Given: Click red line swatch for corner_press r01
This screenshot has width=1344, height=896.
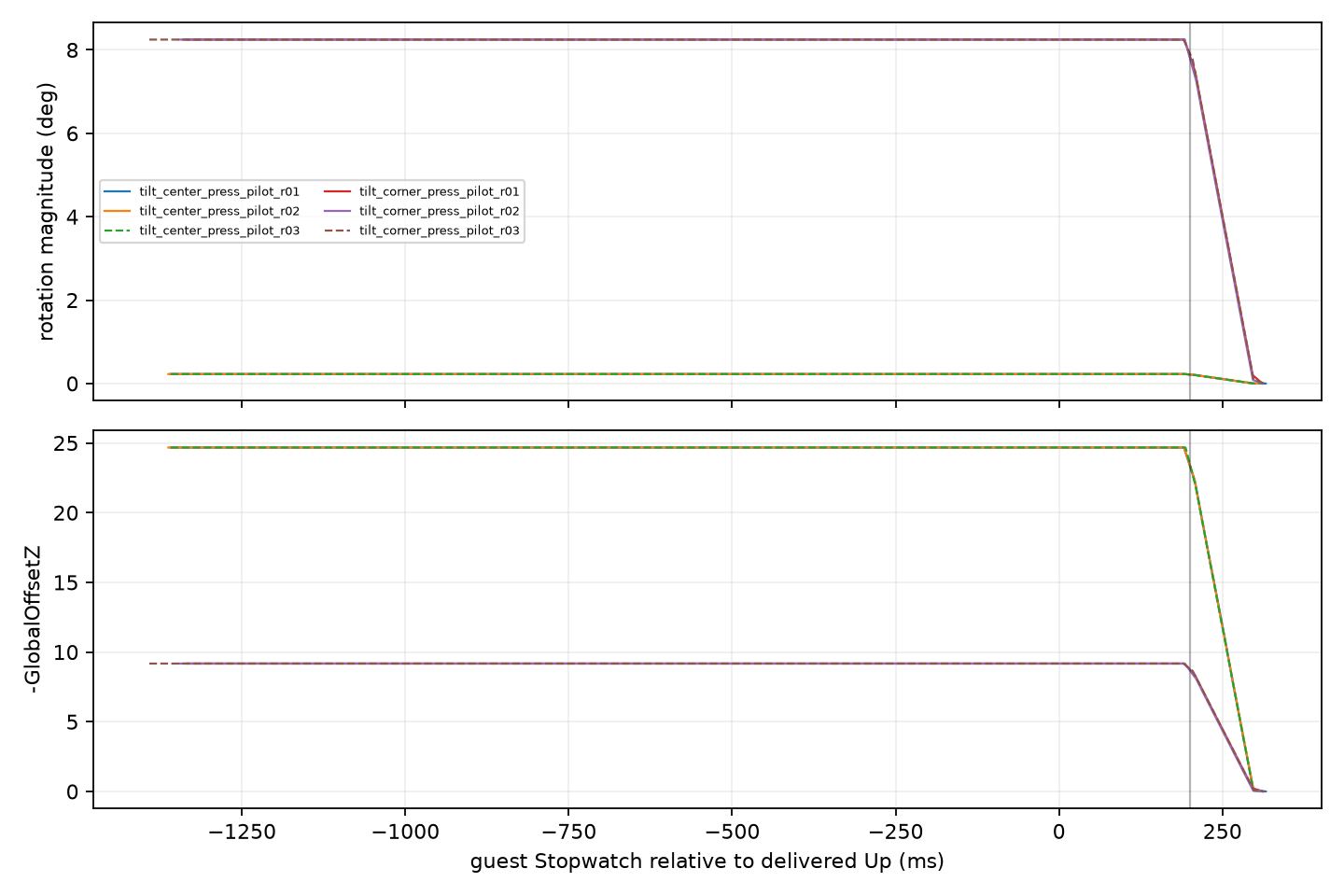Looking at the screenshot, I should [338, 191].
